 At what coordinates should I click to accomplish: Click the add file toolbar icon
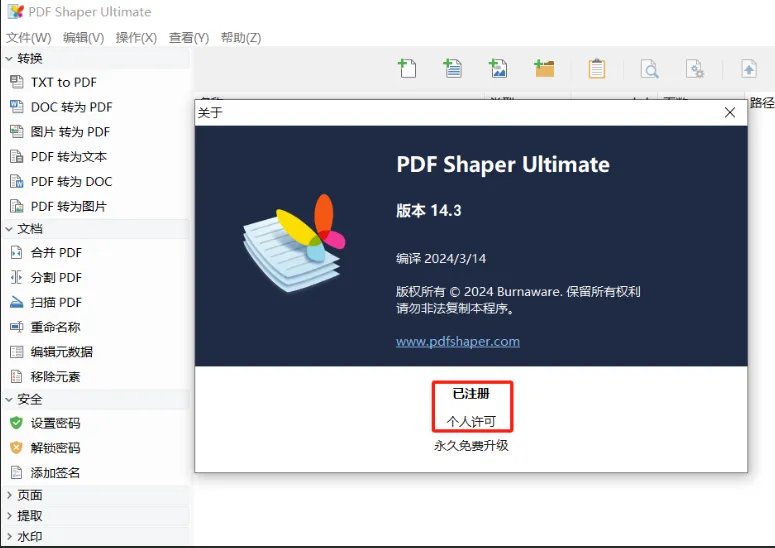tap(407, 68)
